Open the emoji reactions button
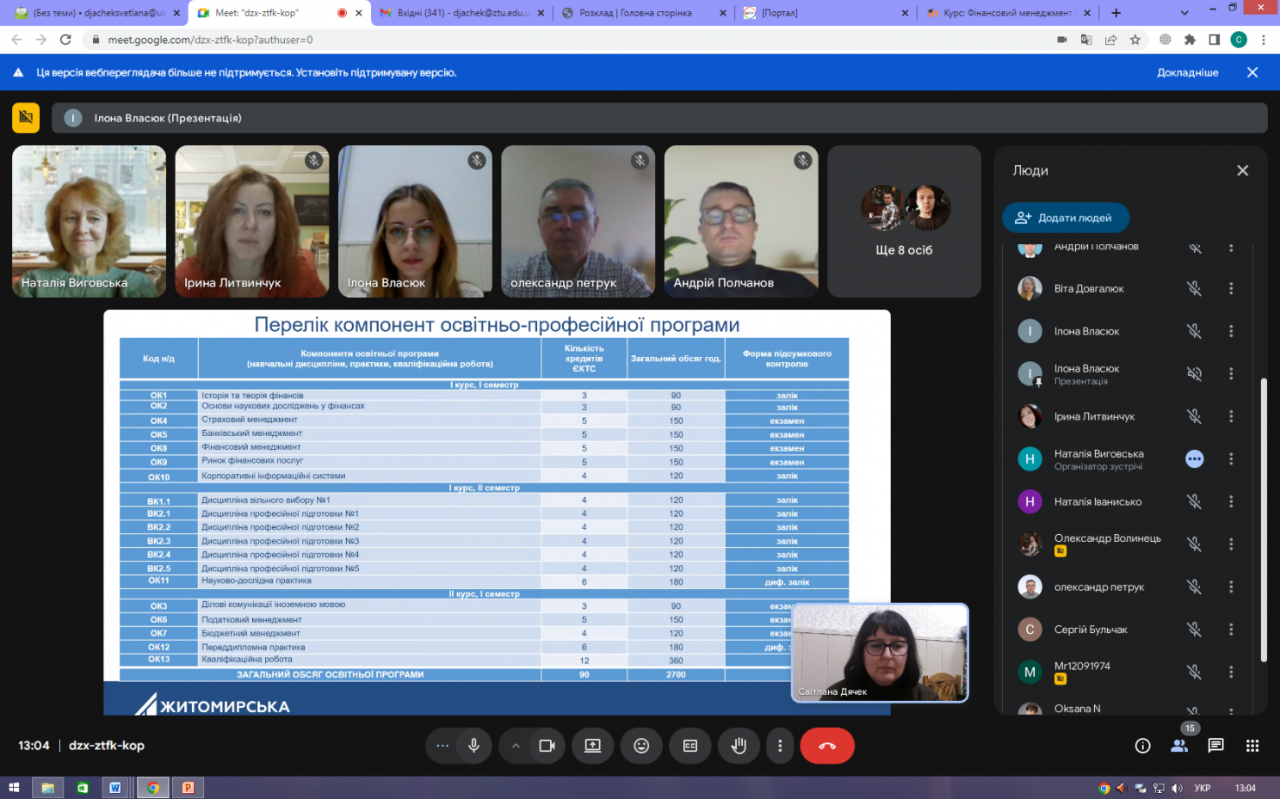 [x=641, y=746]
